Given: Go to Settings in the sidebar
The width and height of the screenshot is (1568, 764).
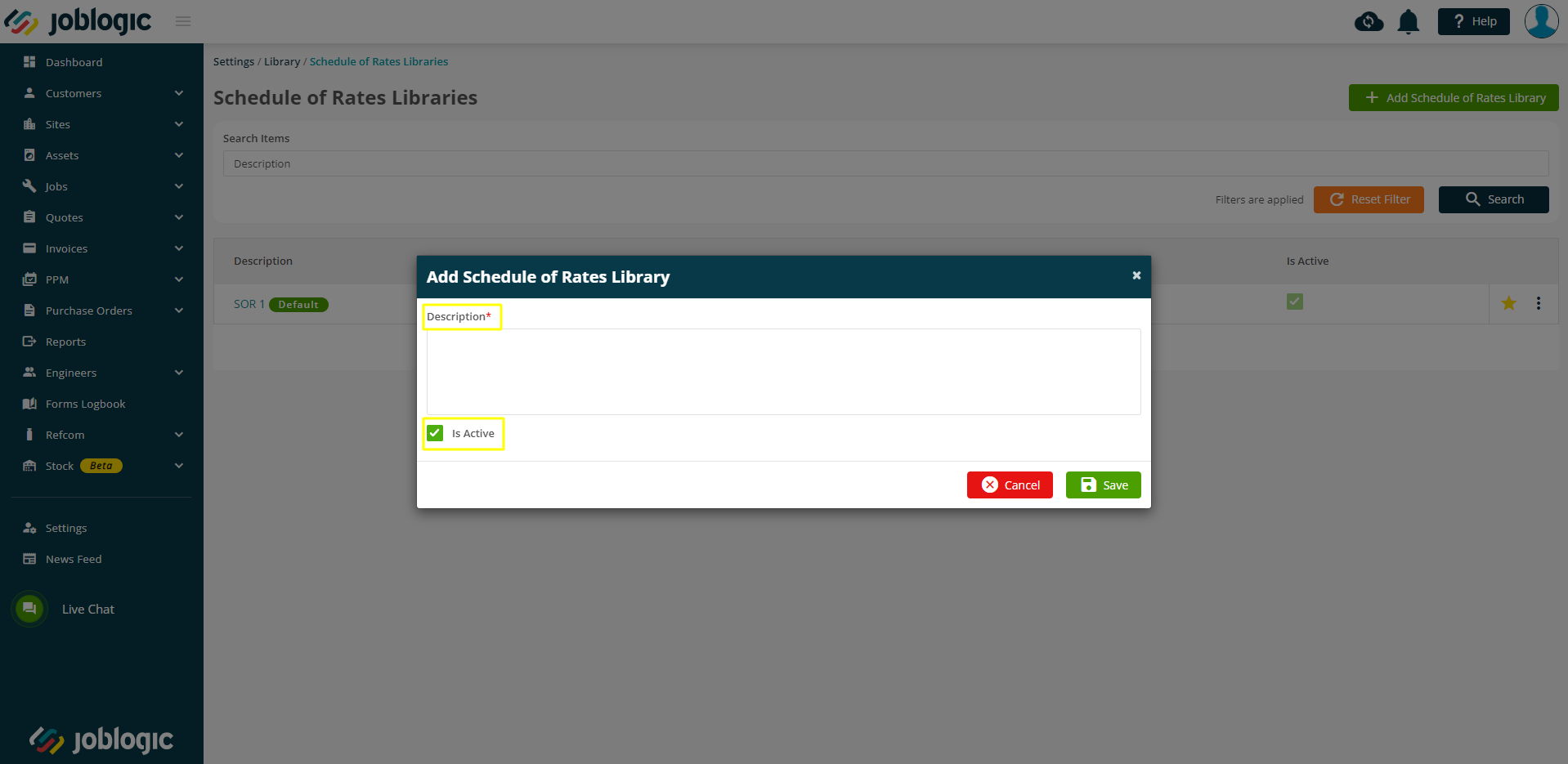Looking at the screenshot, I should tap(65, 528).
